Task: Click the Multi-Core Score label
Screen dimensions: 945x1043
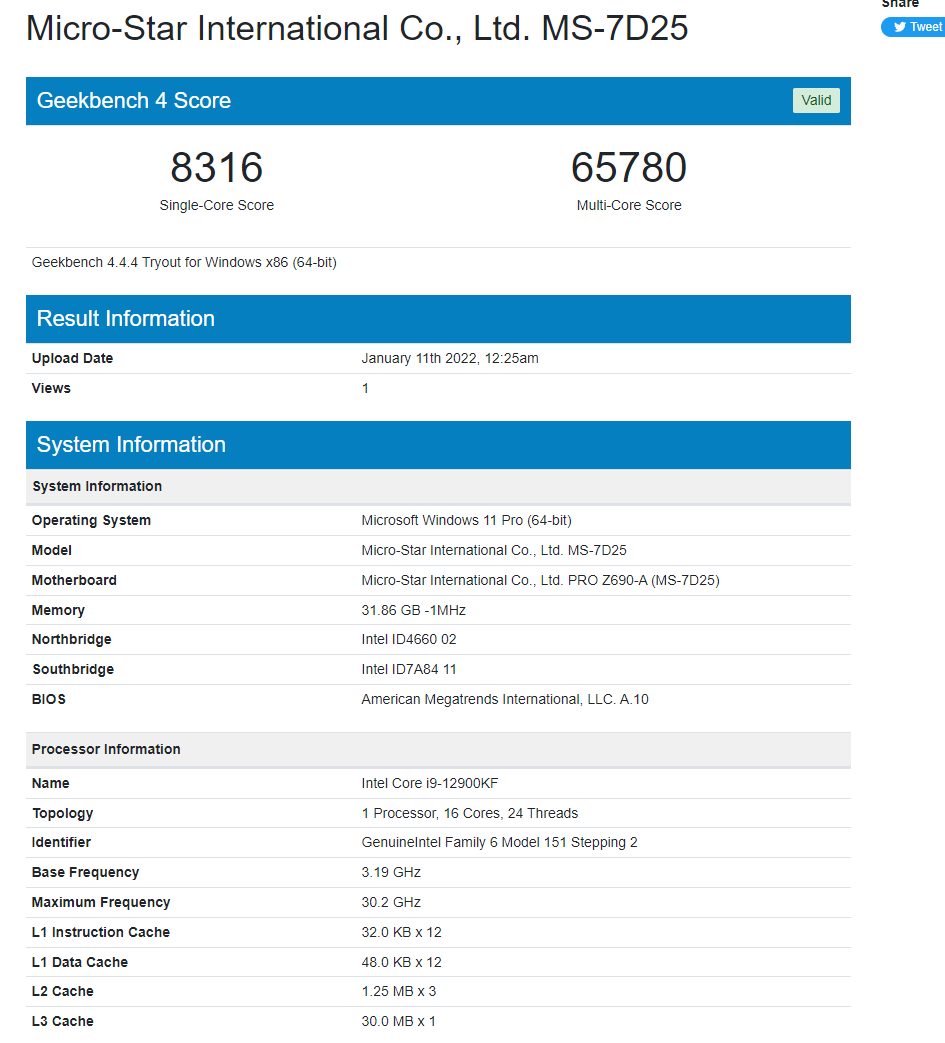Action: [x=628, y=206]
